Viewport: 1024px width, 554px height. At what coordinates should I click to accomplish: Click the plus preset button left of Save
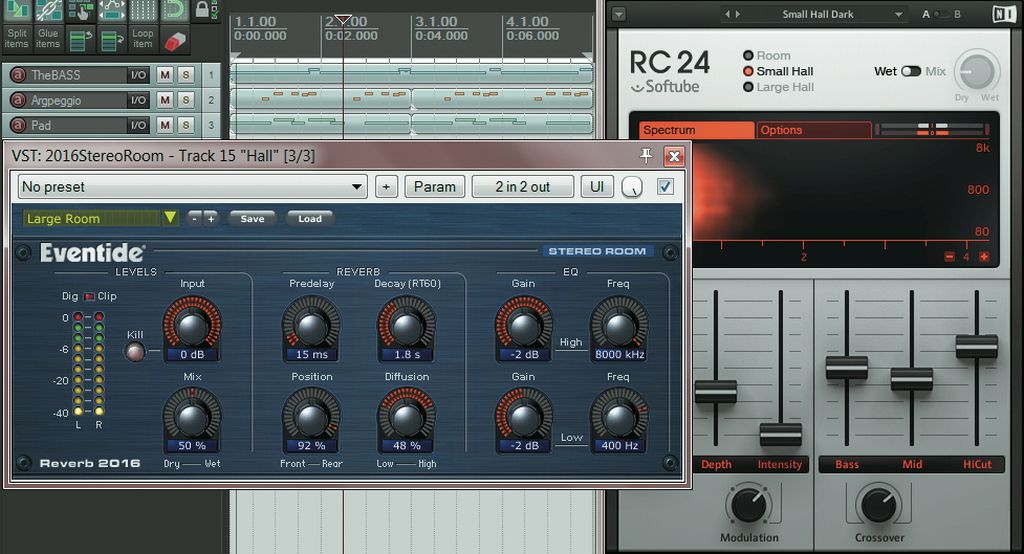tap(210, 219)
